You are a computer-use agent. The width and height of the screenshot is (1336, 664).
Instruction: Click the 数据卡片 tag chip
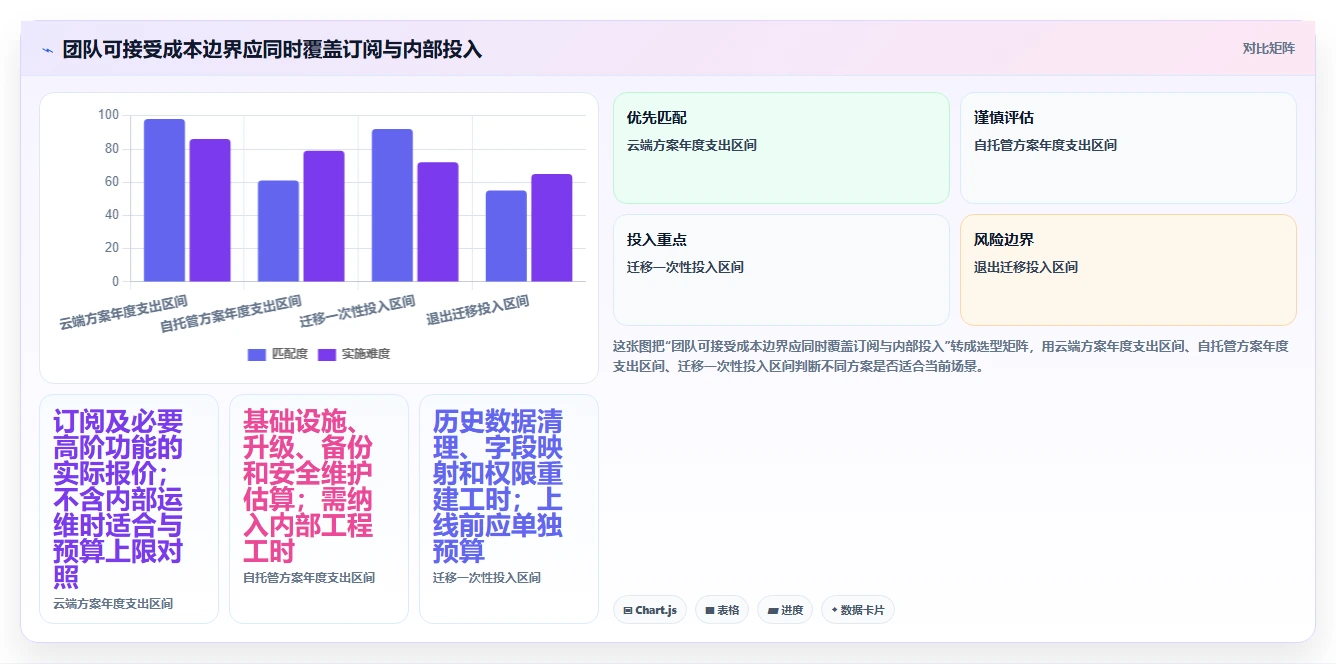coord(858,609)
